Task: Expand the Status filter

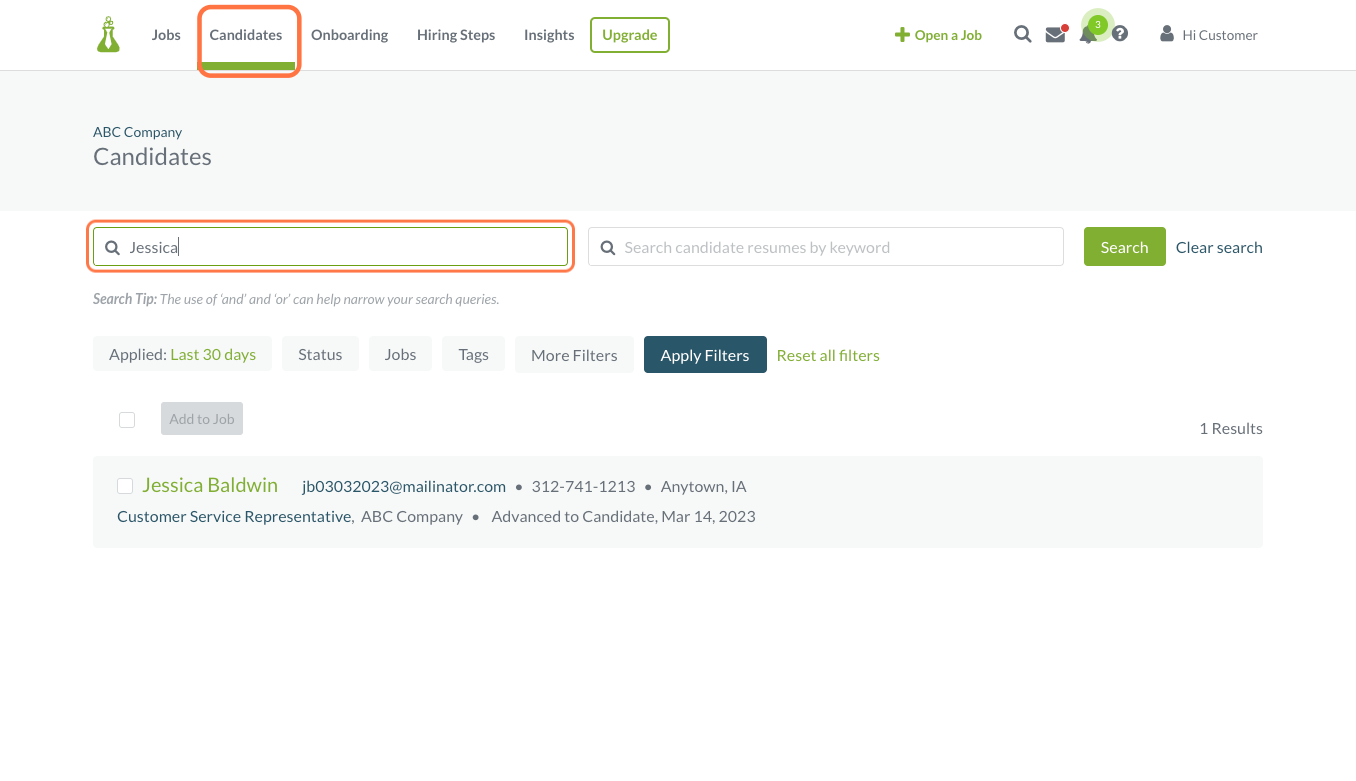Action: (320, 354)
